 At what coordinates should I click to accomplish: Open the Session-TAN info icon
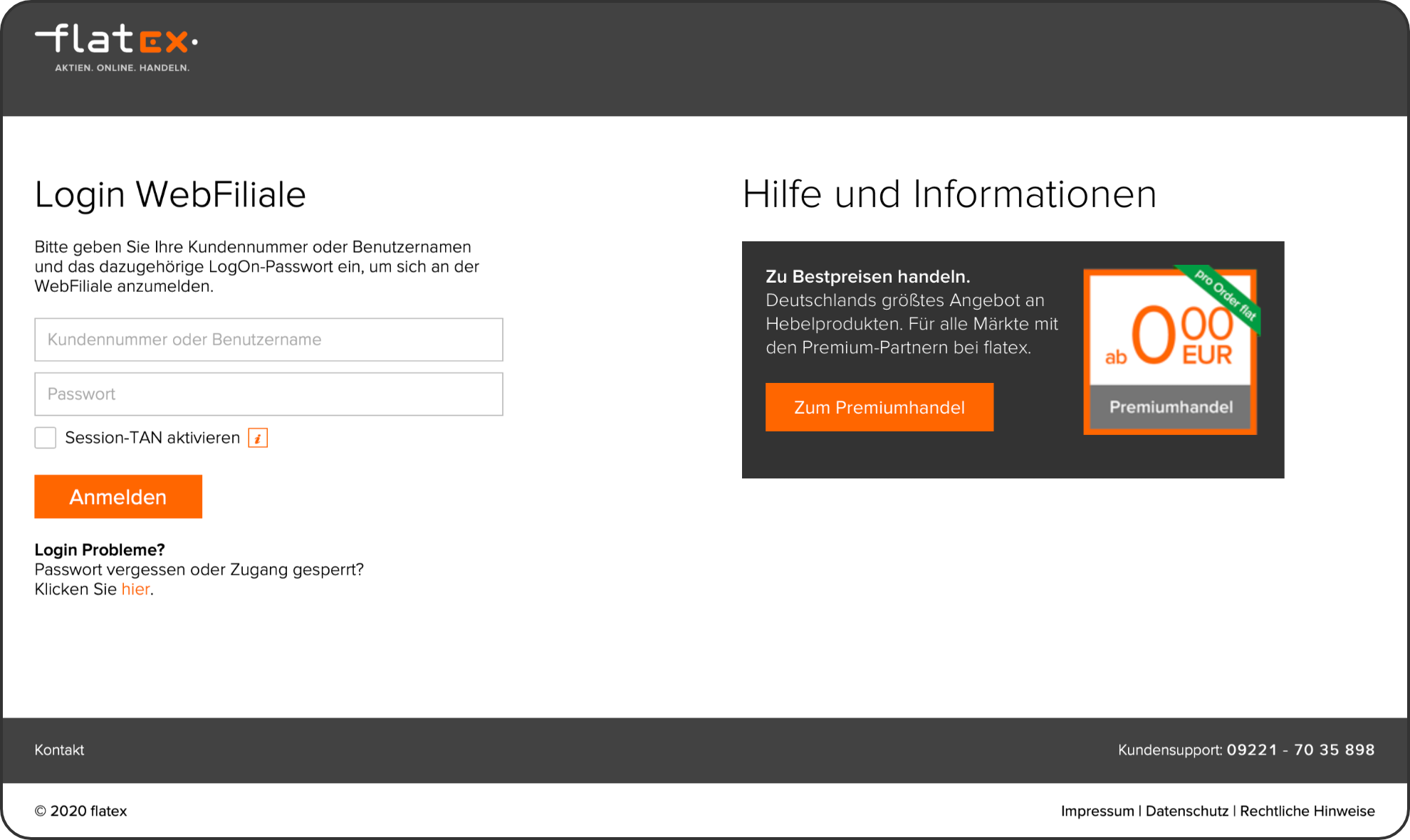tap(256, 438)
